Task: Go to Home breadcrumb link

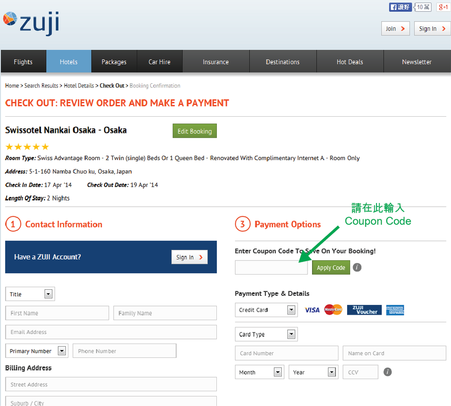Action: tap(12, 86)
